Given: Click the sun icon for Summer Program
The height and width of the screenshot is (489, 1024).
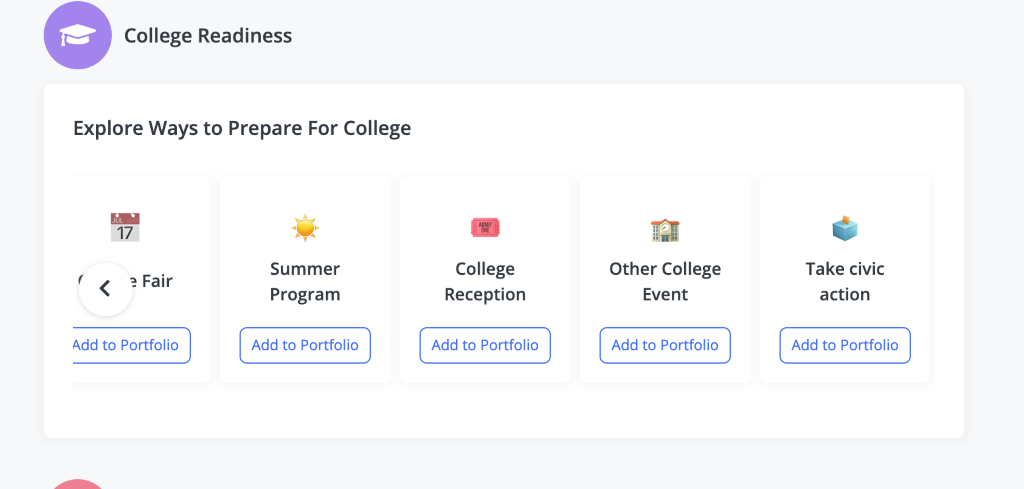Looking at the screenshot, I should click(305, 228).
